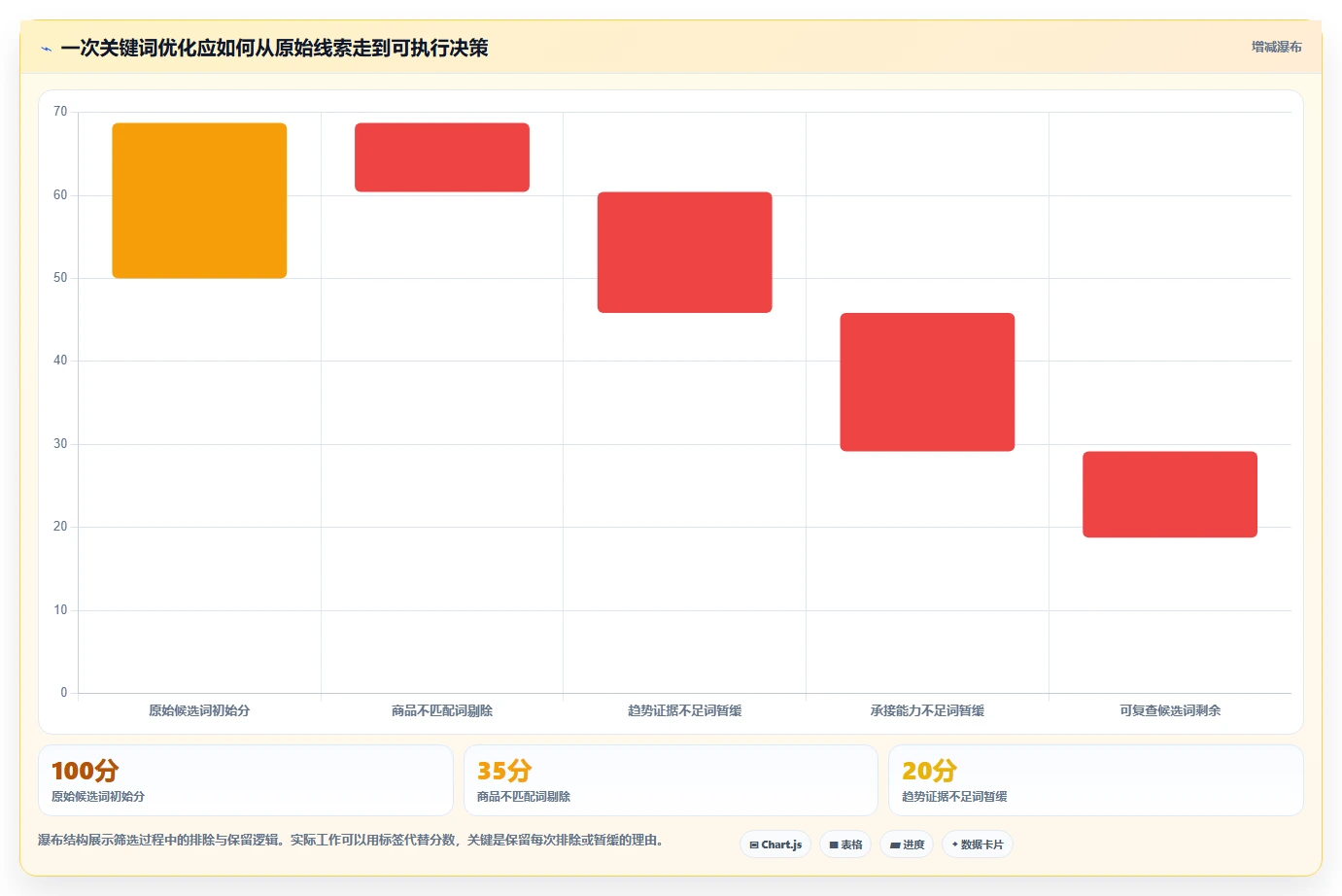Screen dimensions: 1342x896
Task: Click x-axis label 可复查候选词剩余
Action: 1170,710
